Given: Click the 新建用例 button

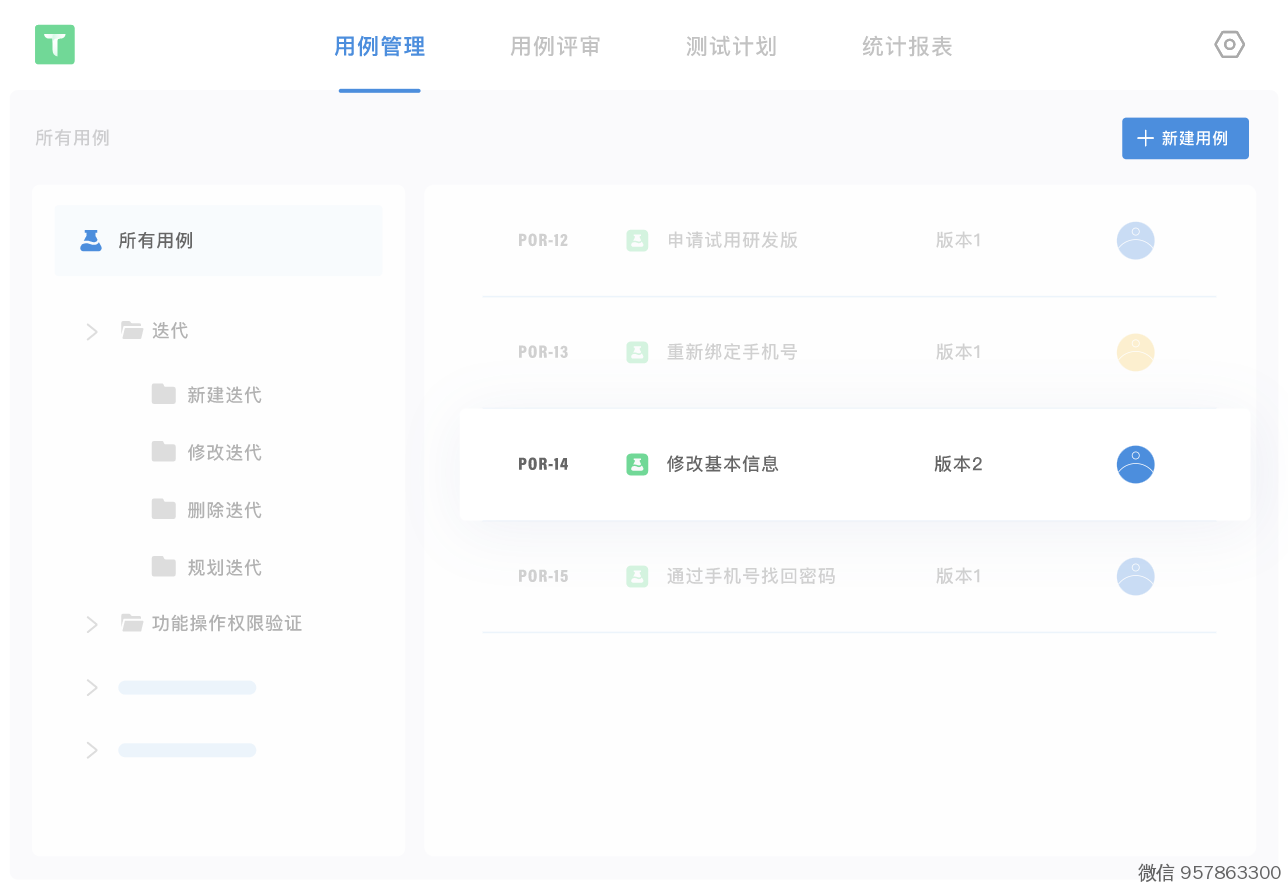Looking at the screenshot, I should click(1185, 138).
